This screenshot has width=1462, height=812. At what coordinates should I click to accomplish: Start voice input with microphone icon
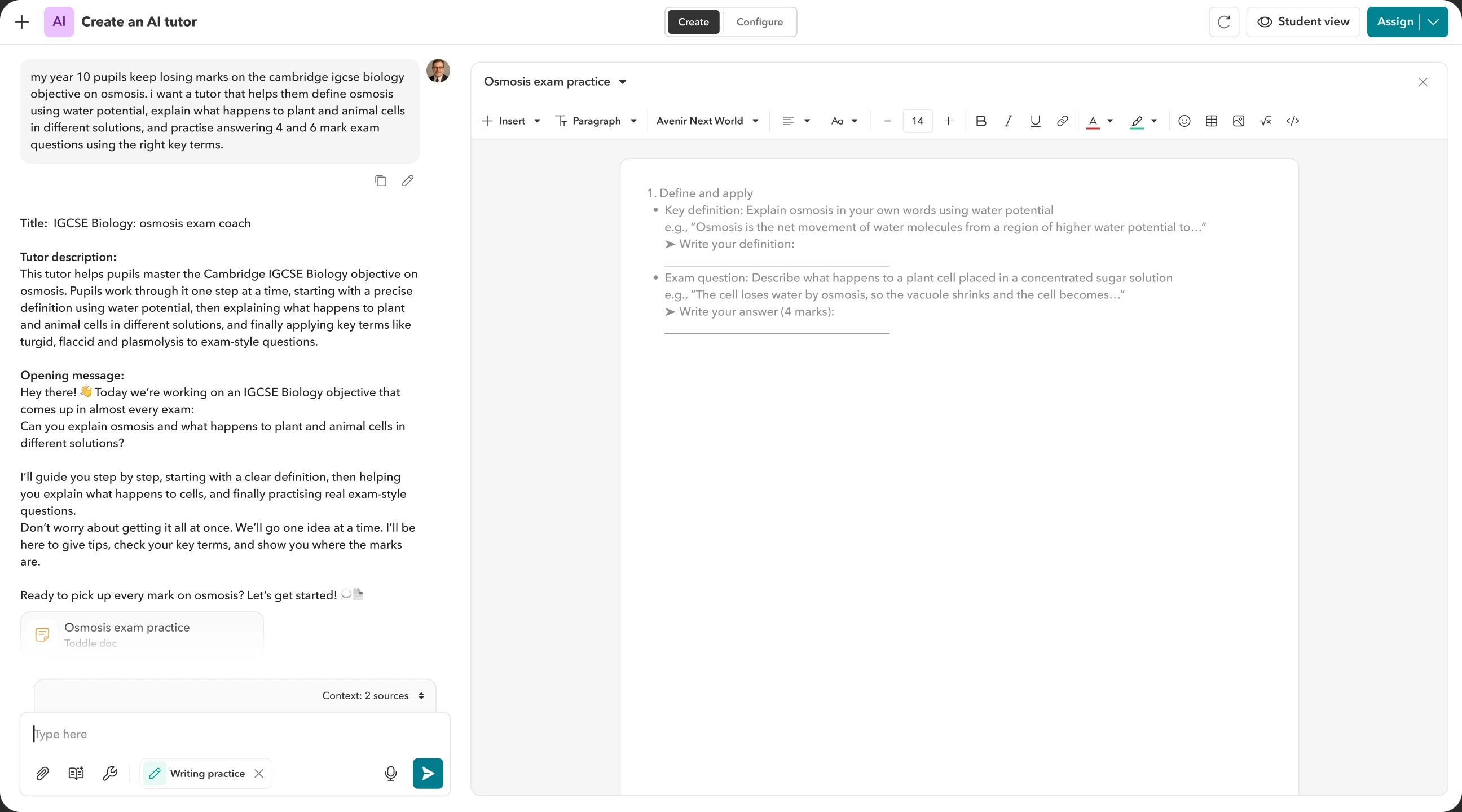390,773
